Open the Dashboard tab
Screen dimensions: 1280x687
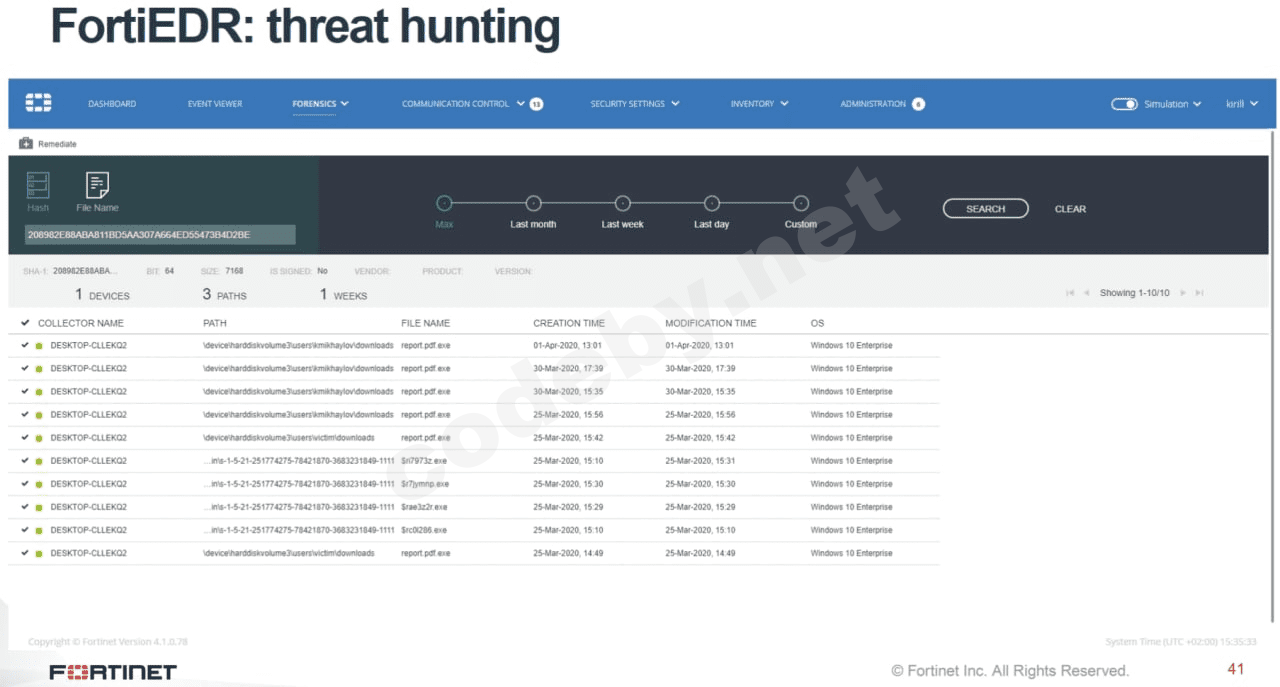(112, 104)
